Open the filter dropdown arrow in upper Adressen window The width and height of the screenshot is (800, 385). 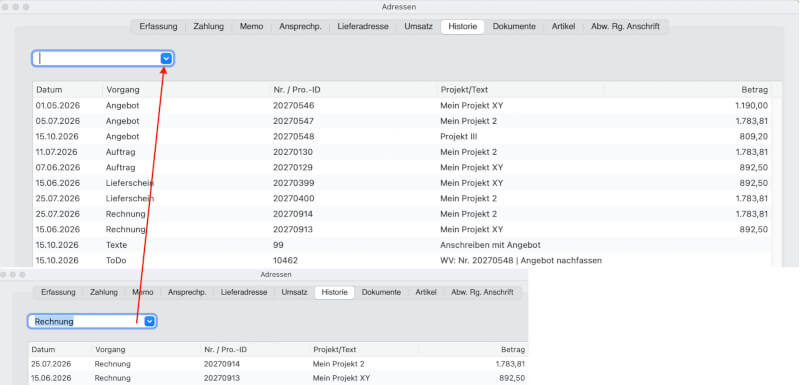pyautogui.click(x=166, y=59)
